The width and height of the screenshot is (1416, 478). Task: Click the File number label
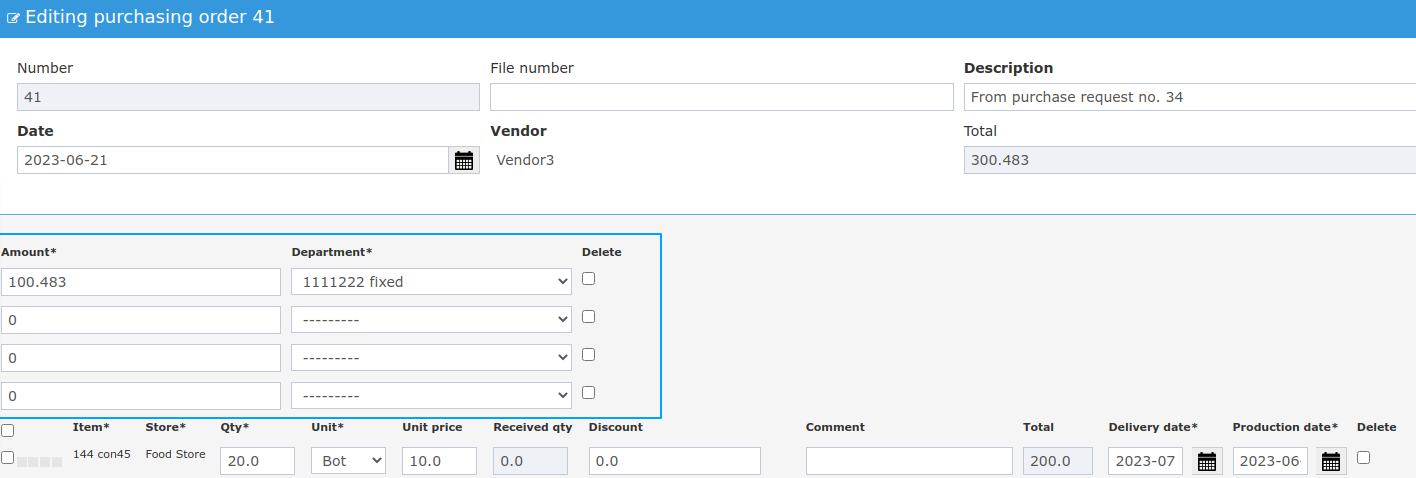[532, 68]
